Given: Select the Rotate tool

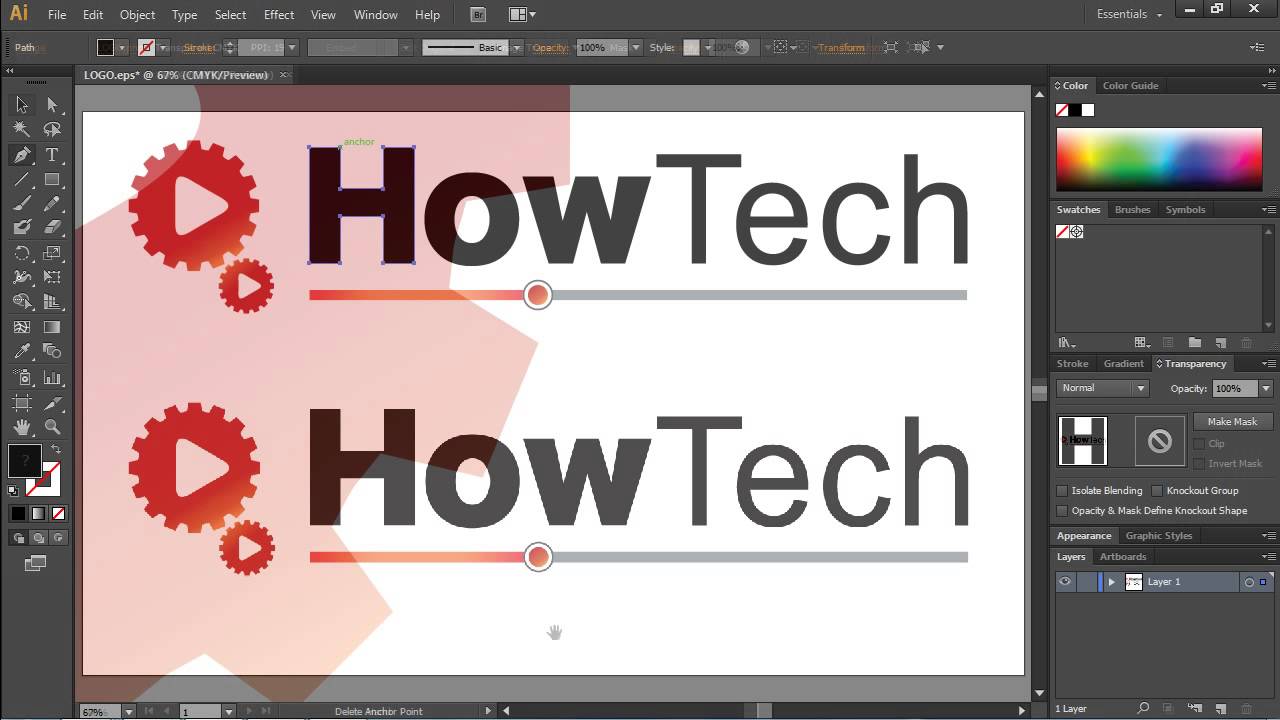Looking at the screenshot, I should click(x=22, y=253).
